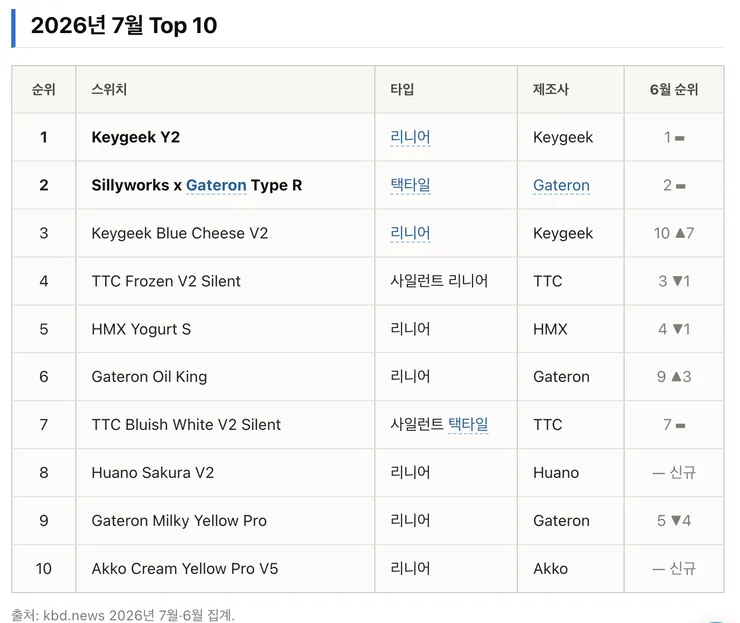The image size is (740, 623).
Task: Select the Keygeek Y2 switch name
Action: pos(135,137)
